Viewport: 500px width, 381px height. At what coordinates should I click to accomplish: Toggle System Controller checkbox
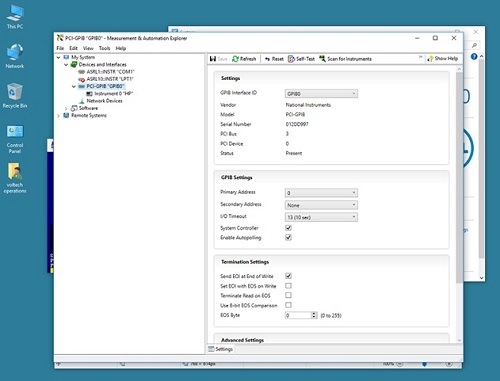click(x=288, y=228)
